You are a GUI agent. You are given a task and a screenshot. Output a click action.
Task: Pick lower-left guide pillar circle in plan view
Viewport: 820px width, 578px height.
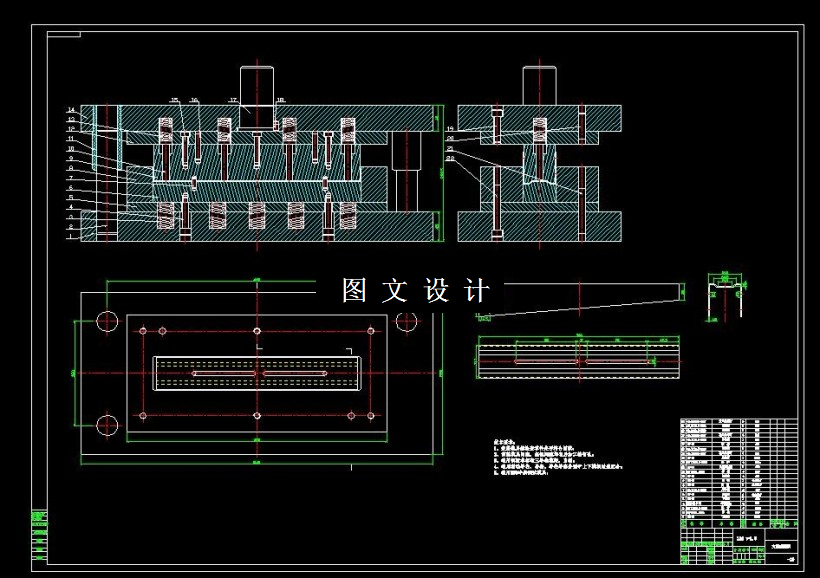point(107,425)
